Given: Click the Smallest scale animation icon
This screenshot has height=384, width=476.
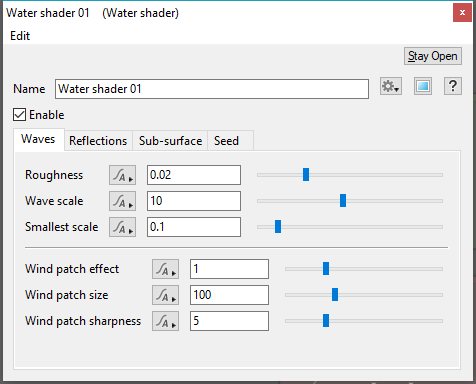Looking at the screenshot, I should [x=122, y=227].
